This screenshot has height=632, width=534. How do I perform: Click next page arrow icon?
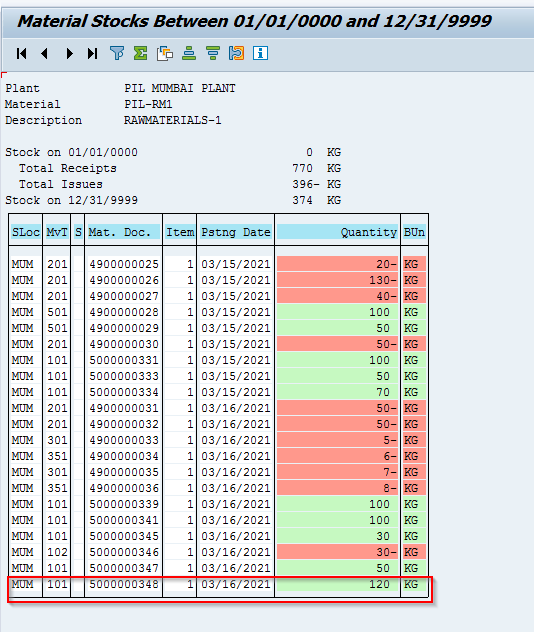pyautogui.click(x=69, y=53)
